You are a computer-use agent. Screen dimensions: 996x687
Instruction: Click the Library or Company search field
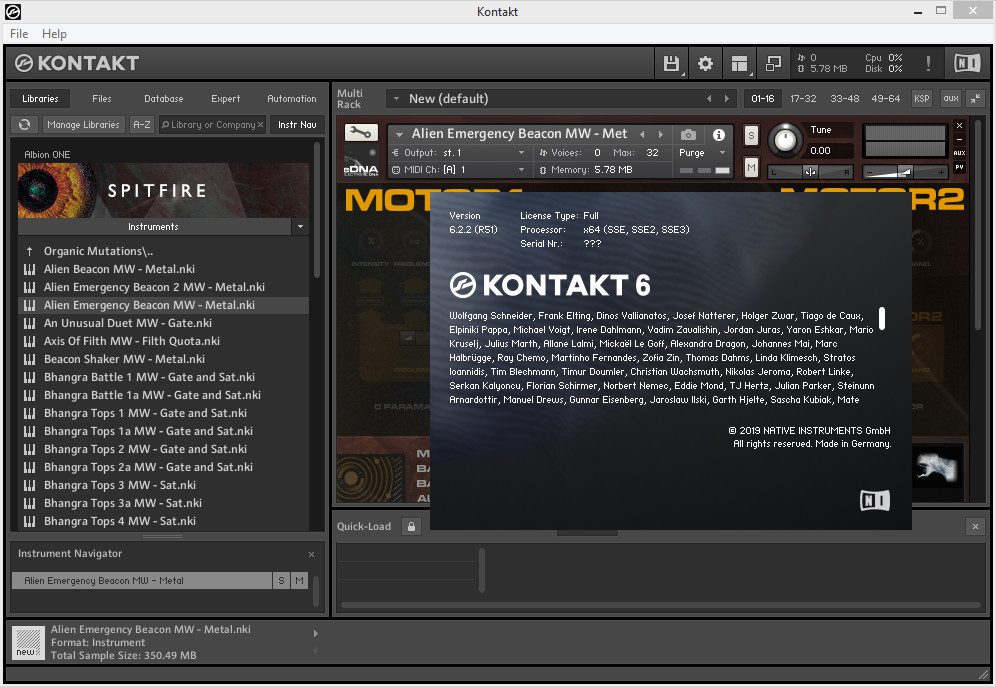(x=212, y=124)
